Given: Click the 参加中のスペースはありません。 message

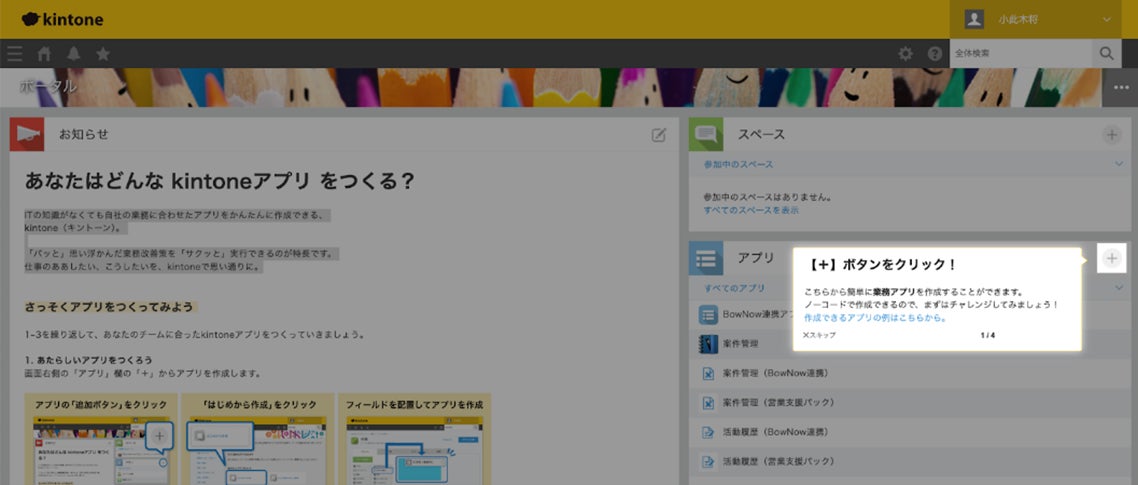Looking at the screenshot, I should [767, 197].
